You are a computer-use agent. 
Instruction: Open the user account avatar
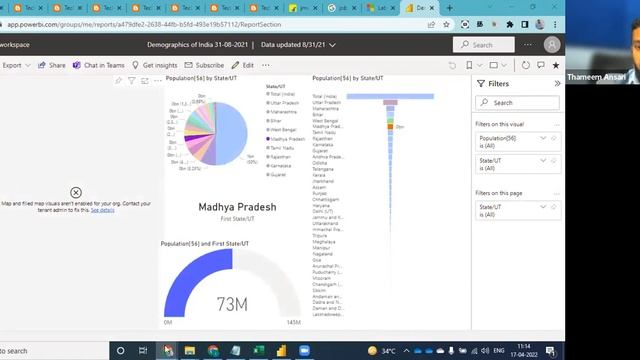(x=552, y=45)
